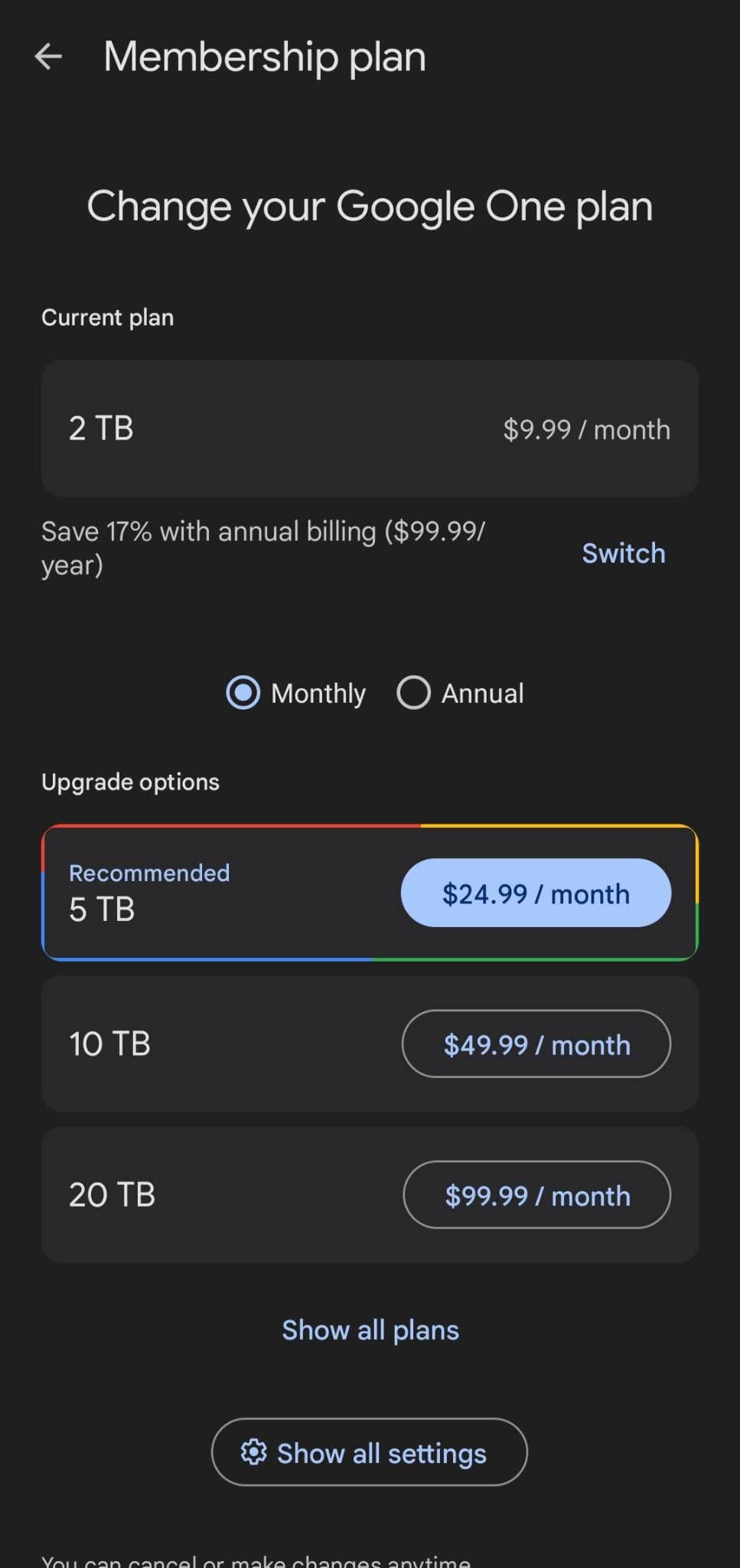Tap the Save 17% annual billing text

[x=263, y=547]
